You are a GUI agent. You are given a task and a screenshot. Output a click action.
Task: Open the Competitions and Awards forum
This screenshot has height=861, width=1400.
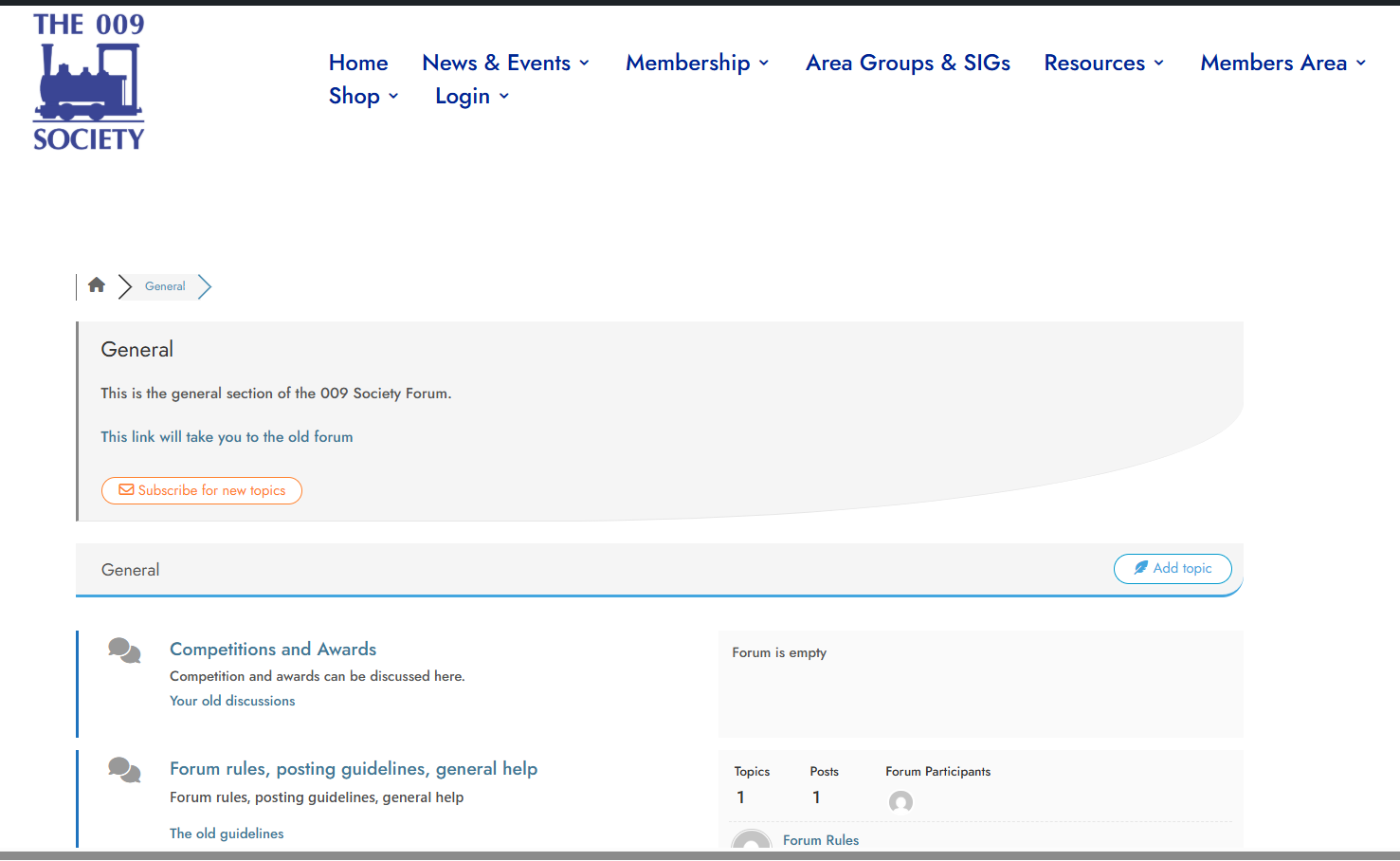273,650
